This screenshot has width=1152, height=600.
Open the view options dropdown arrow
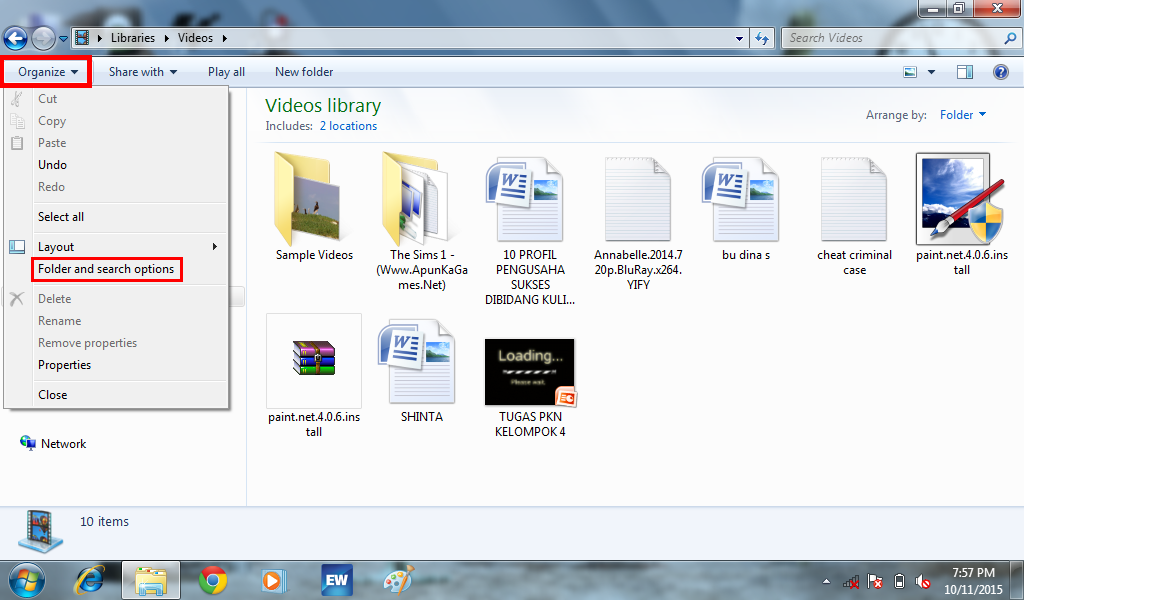click(932, 72)
